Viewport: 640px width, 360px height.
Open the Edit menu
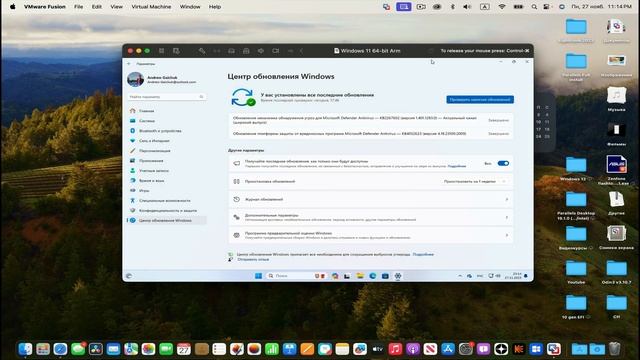pos(96,7)
